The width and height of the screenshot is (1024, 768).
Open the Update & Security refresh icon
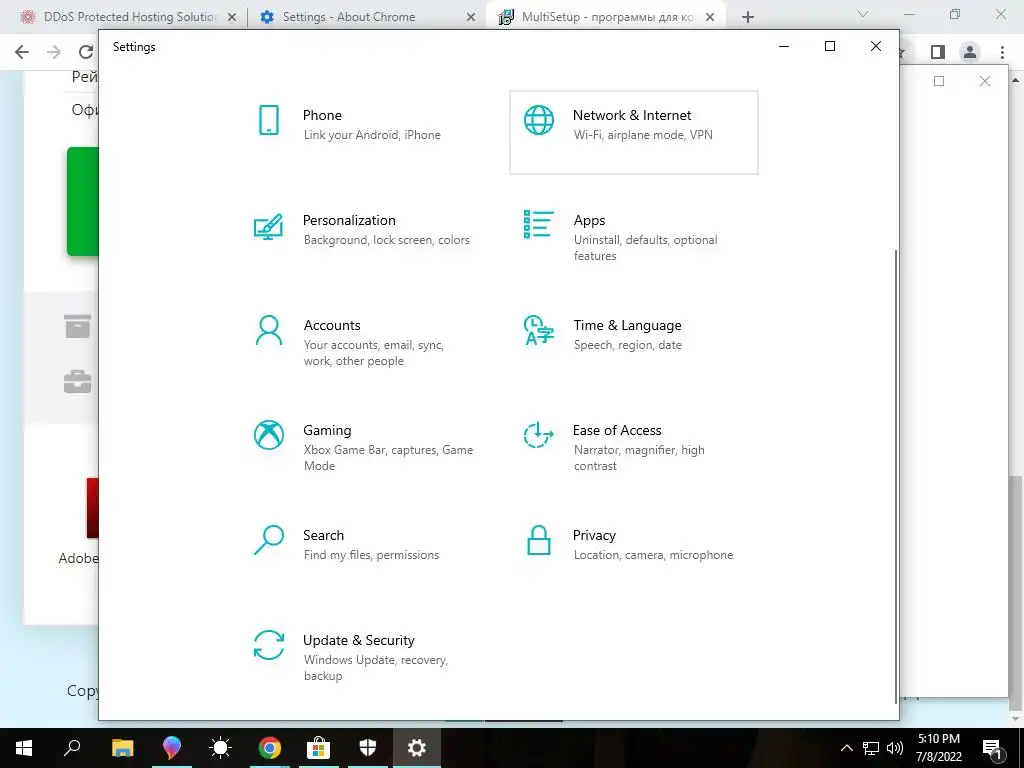click(268, 645)
